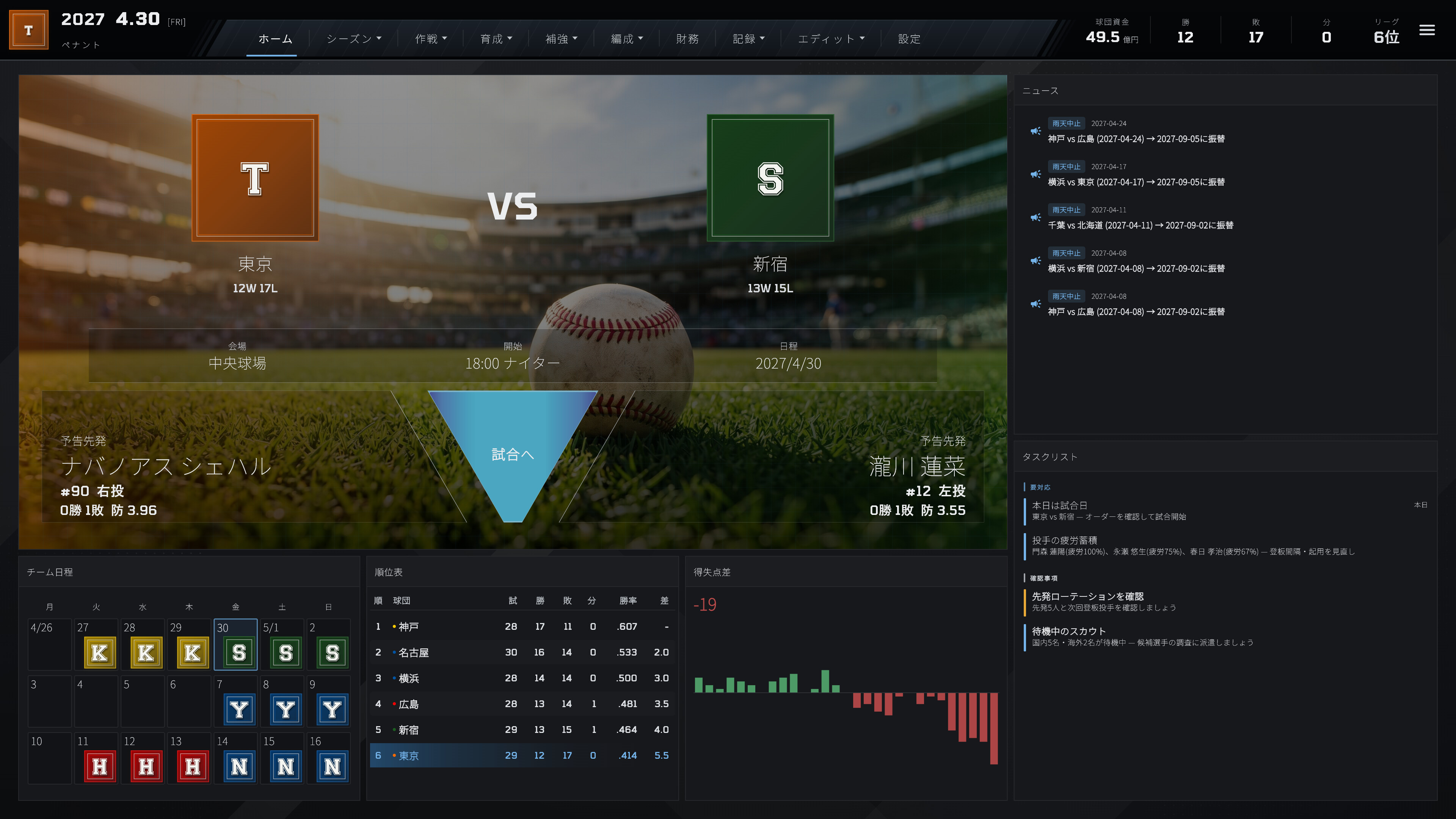Open the 財務 tab
The image size is (1456, 819).
687,39
